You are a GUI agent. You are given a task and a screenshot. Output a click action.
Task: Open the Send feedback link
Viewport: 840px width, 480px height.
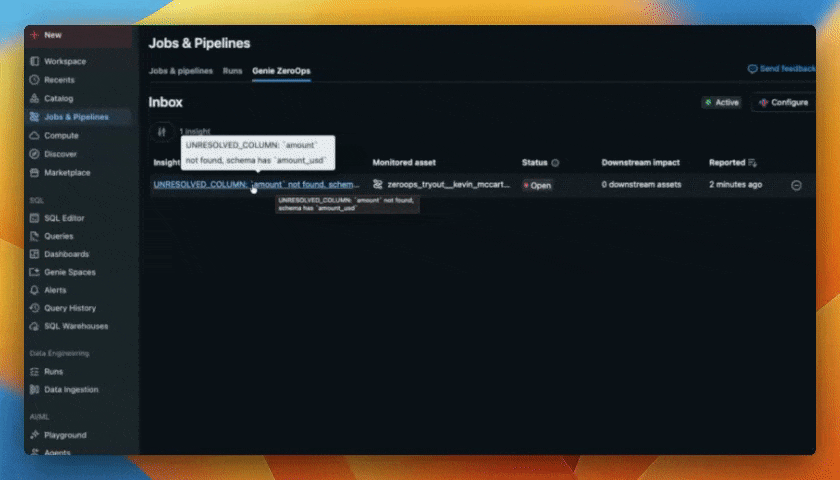(x=782, y=69)
